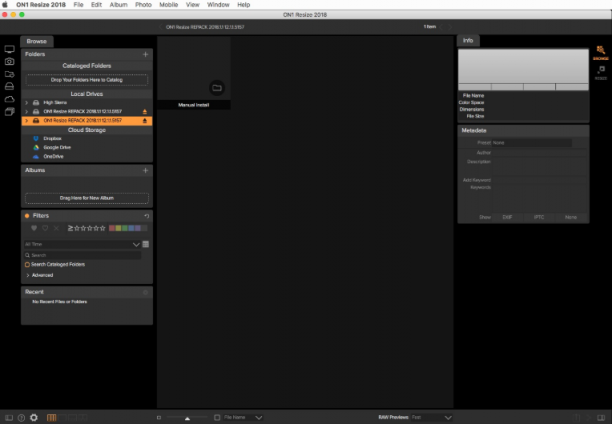The width and height of the screenshot is (612, 424).
Task: Open settings gear in bottom bar
Action: point(34,417)
